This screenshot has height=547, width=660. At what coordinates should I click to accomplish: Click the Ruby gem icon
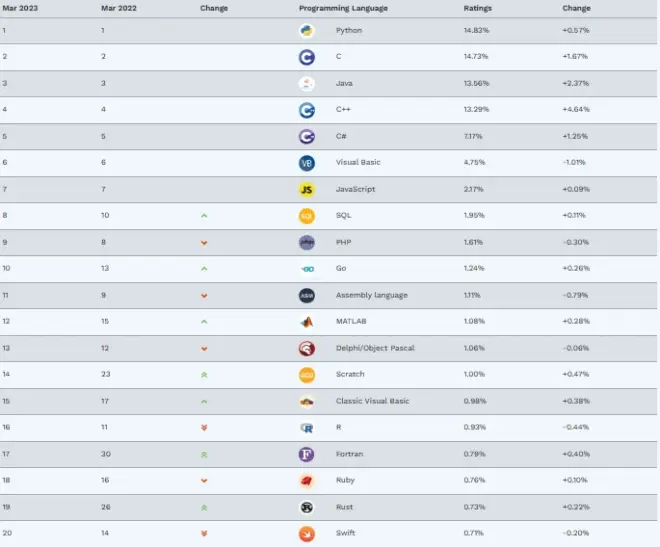307,480
